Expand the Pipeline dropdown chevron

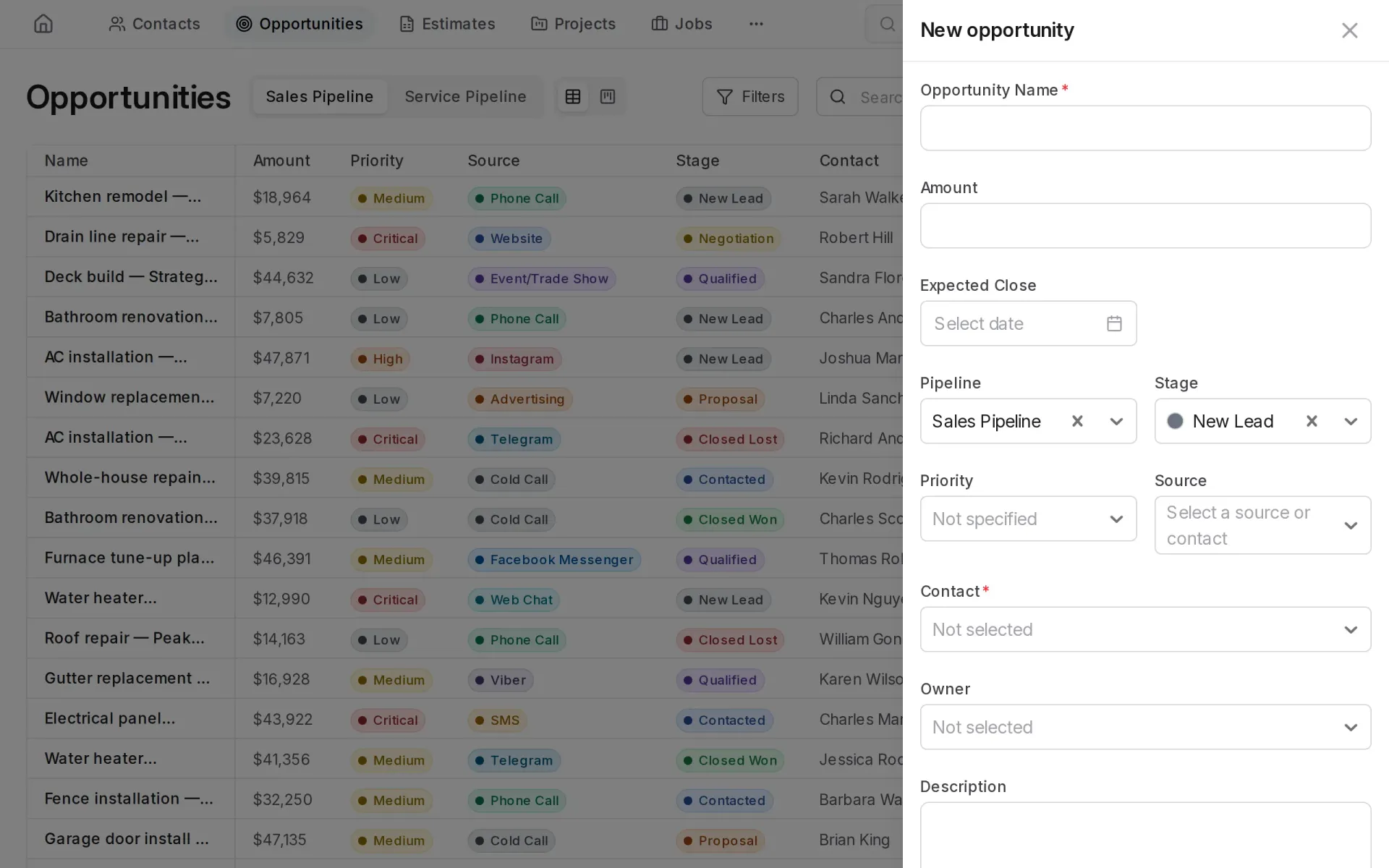coord(1116,421)
